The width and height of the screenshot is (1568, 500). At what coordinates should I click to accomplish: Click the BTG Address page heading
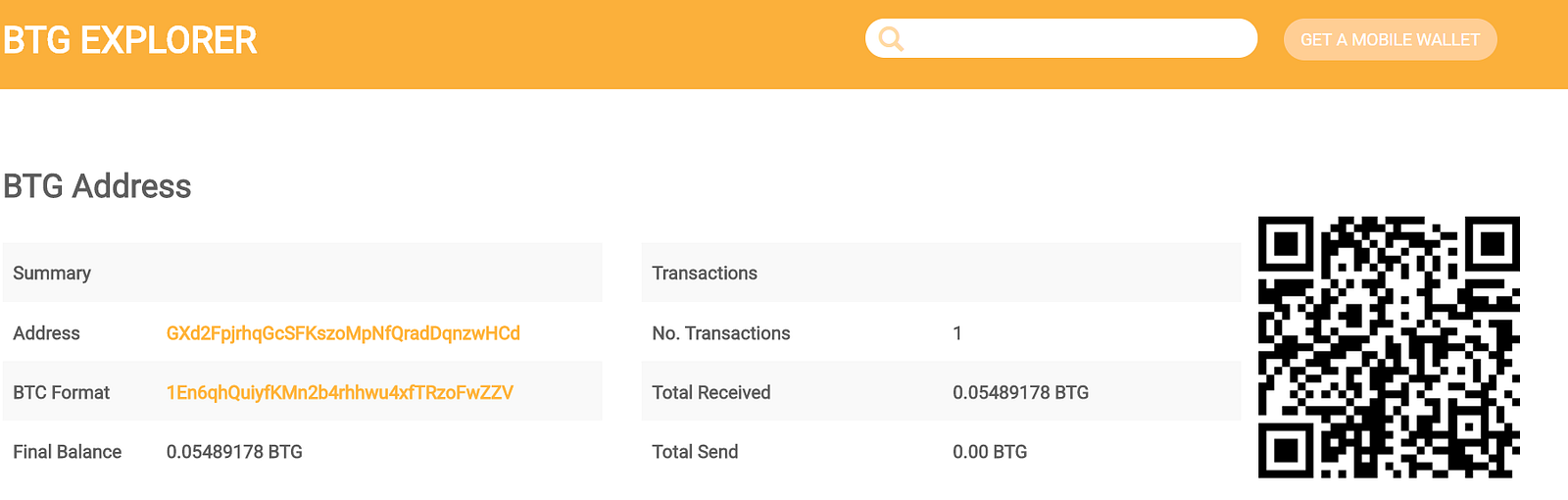98,186
